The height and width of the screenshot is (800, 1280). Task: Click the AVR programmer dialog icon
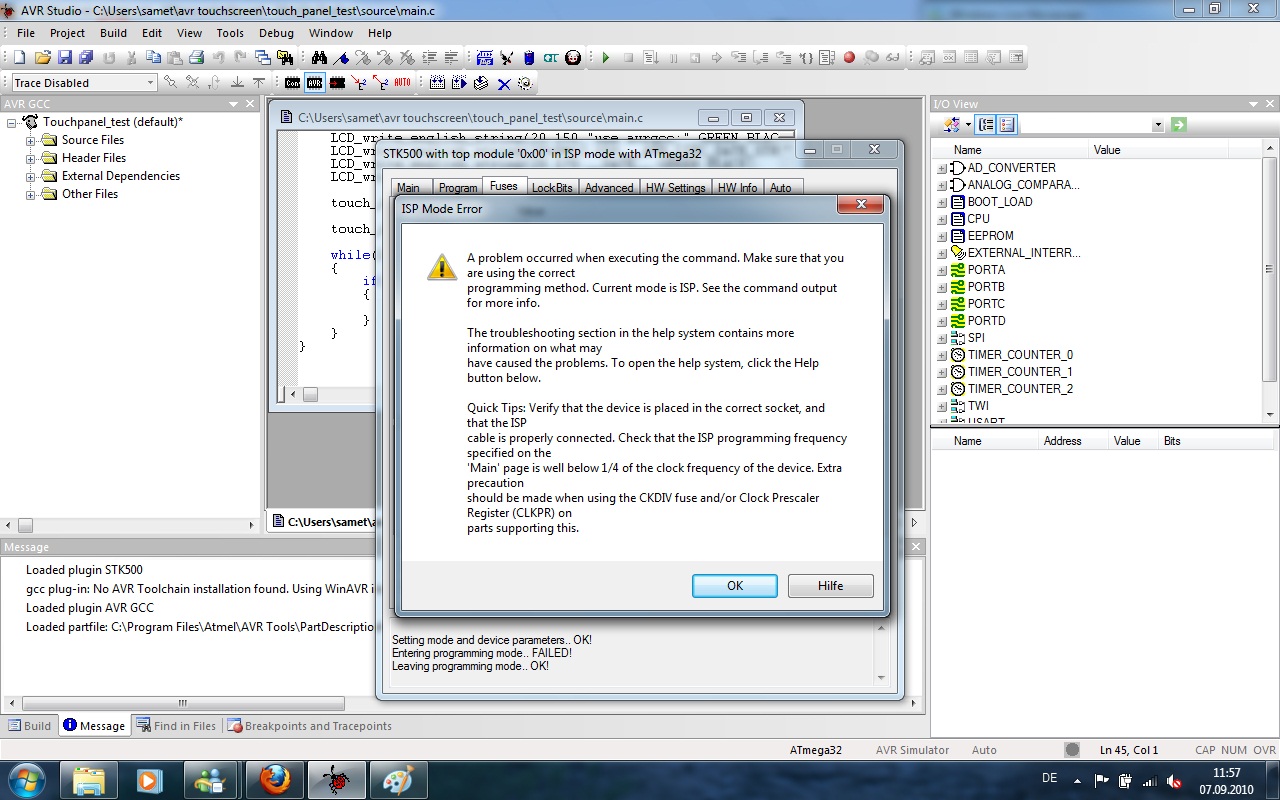(x=314, y=83)
